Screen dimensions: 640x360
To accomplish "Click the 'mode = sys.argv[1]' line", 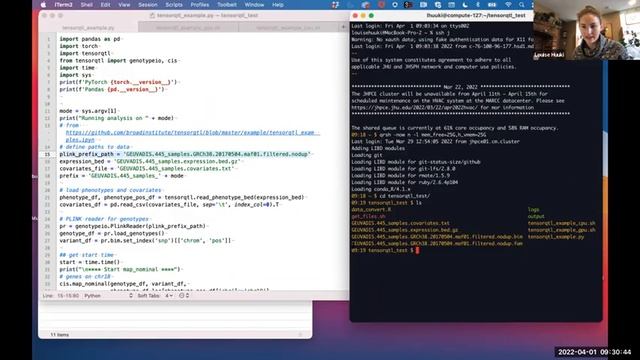I will click(x=88, y=111).
